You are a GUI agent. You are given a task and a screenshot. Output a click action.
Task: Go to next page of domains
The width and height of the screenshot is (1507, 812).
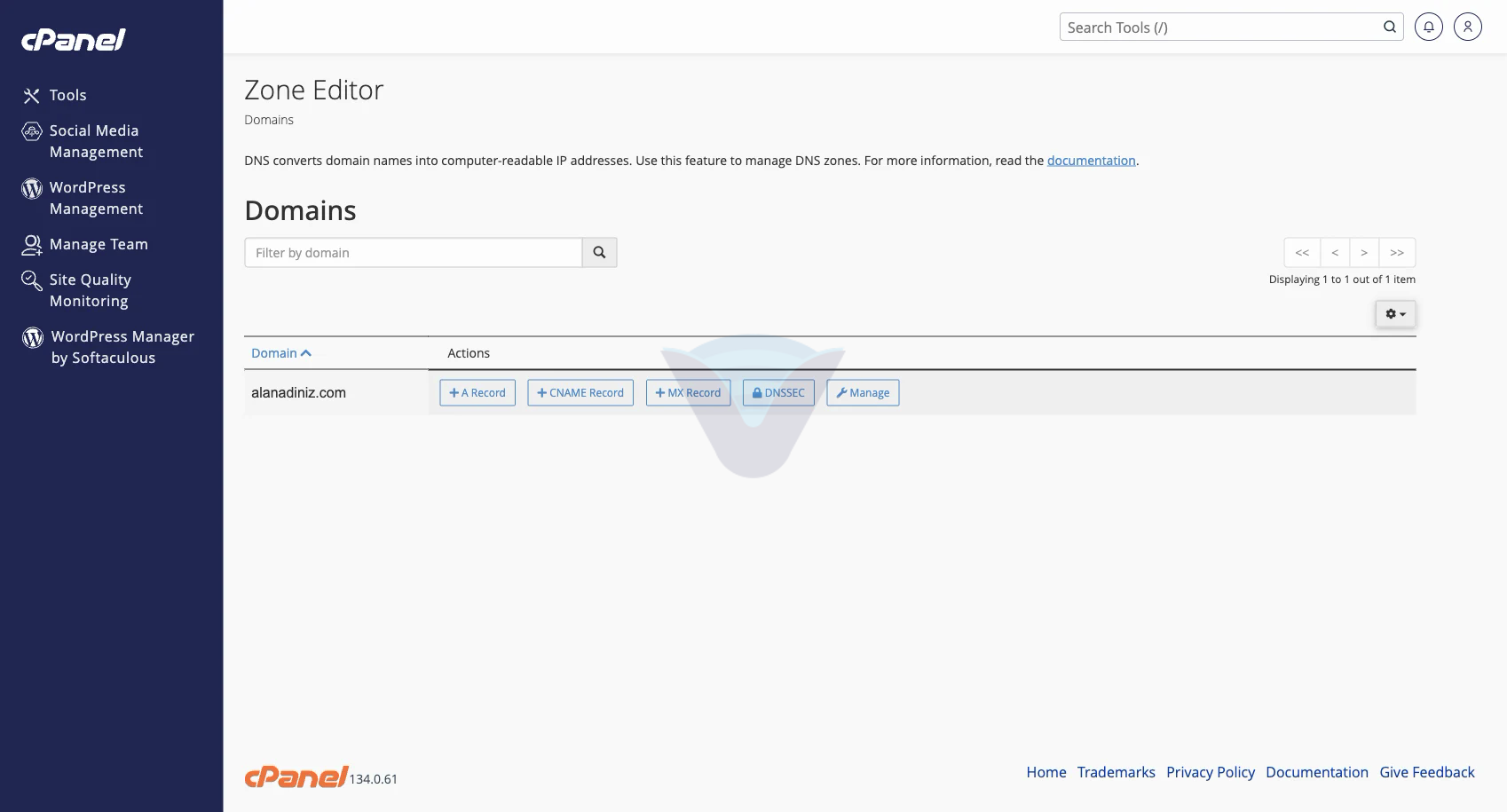tap(1364, 253)
